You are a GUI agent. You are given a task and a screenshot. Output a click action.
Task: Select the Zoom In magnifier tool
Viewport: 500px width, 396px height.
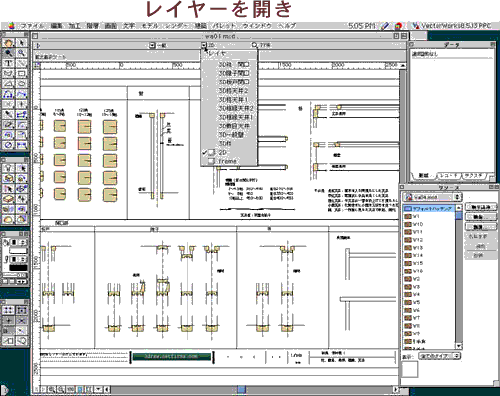[x=8, y=53]
